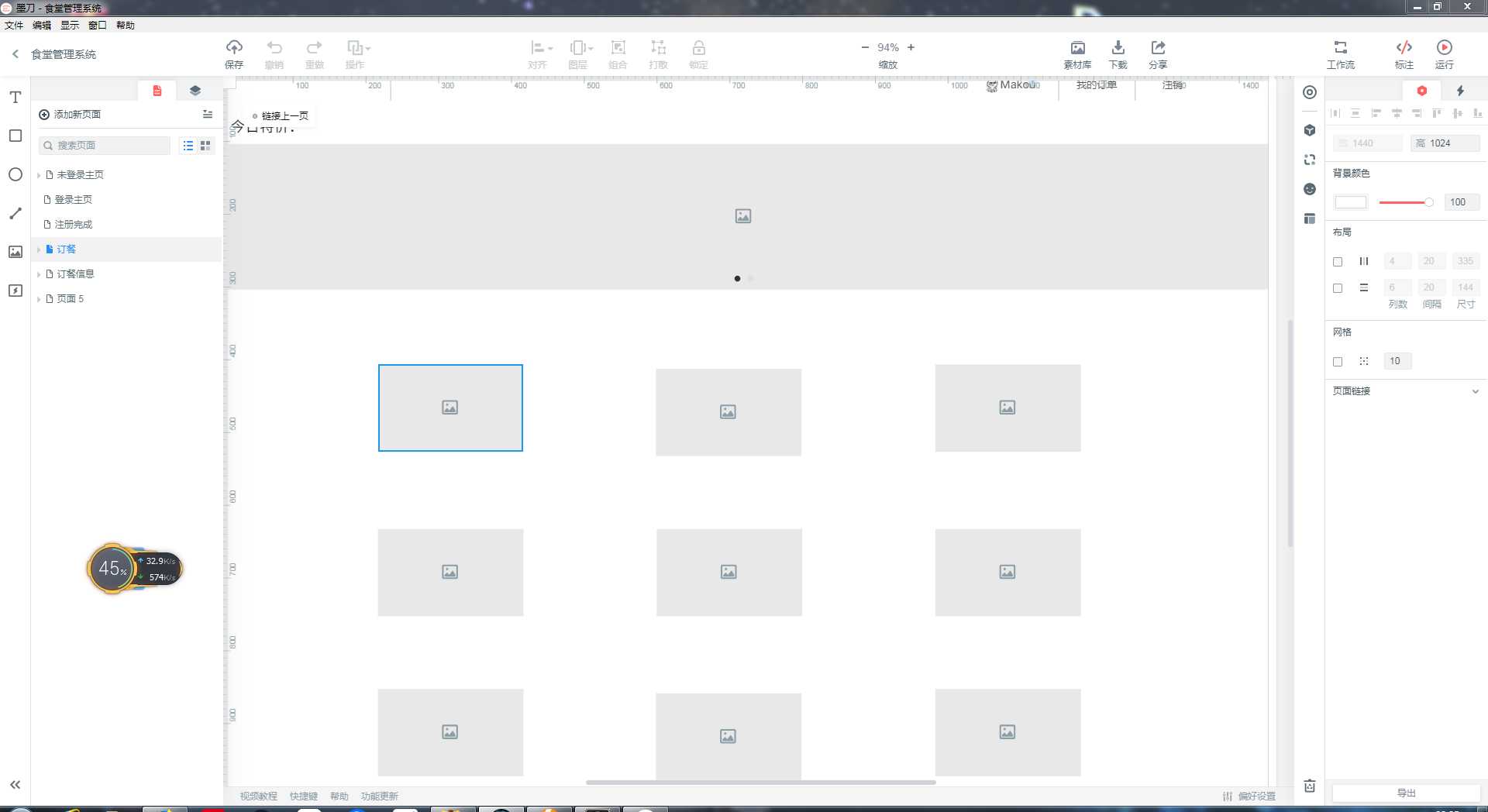This screenshot has width=1488, height=812.
Task: Select the first carousel indicator dot
Action: (737, 278)
